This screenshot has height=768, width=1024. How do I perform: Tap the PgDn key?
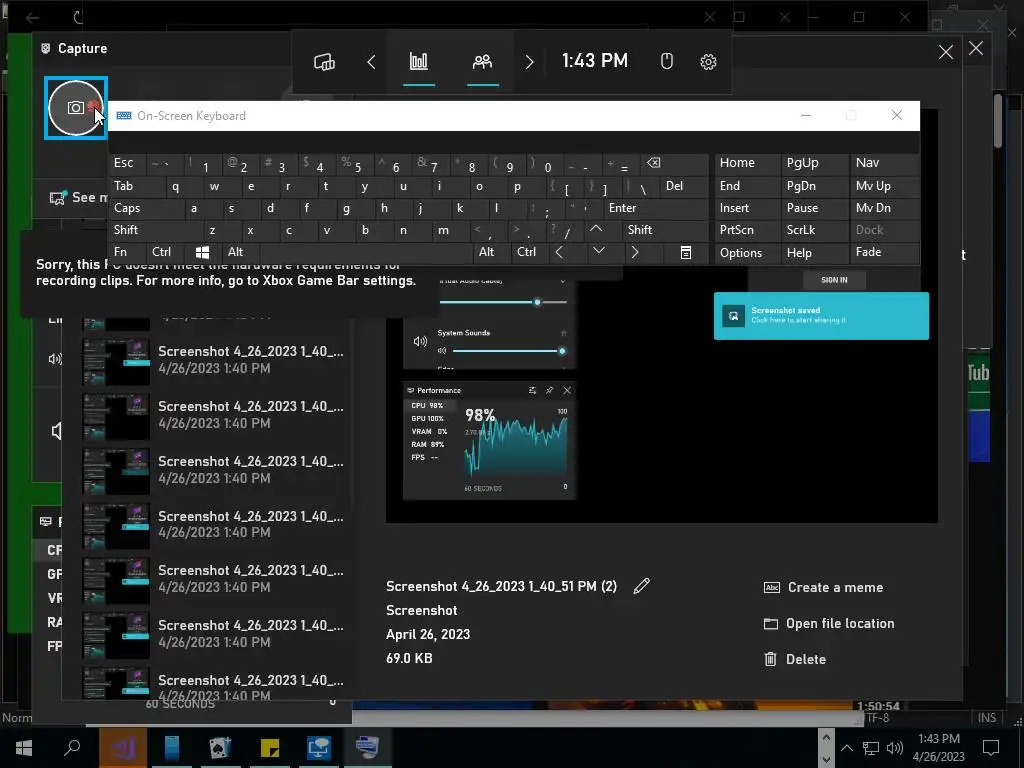click(x=814, y=186)
